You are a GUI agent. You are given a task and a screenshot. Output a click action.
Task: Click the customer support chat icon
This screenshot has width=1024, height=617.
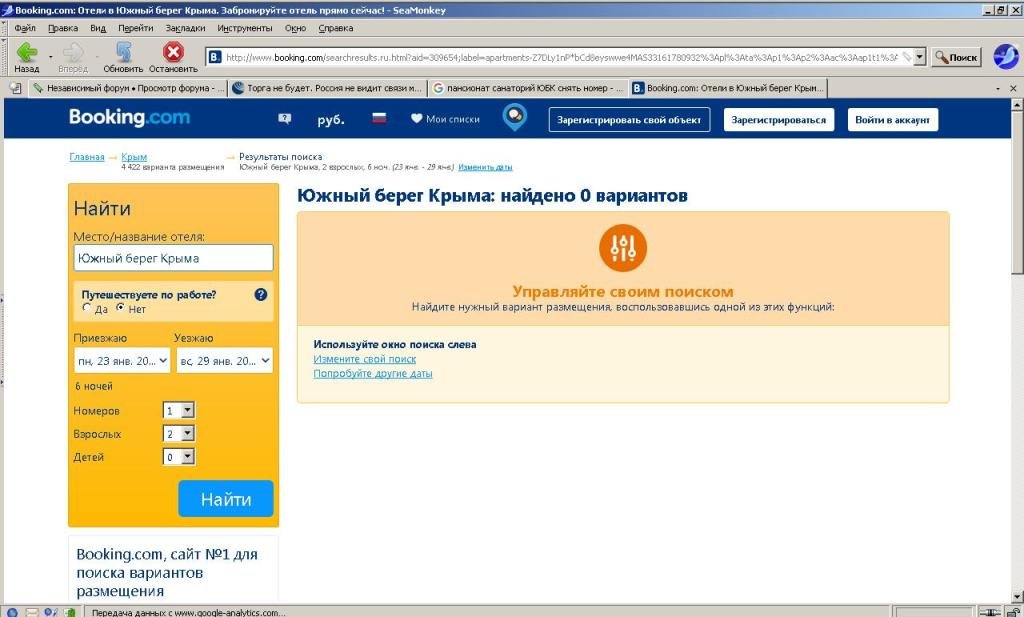click(x=285, y=119)
